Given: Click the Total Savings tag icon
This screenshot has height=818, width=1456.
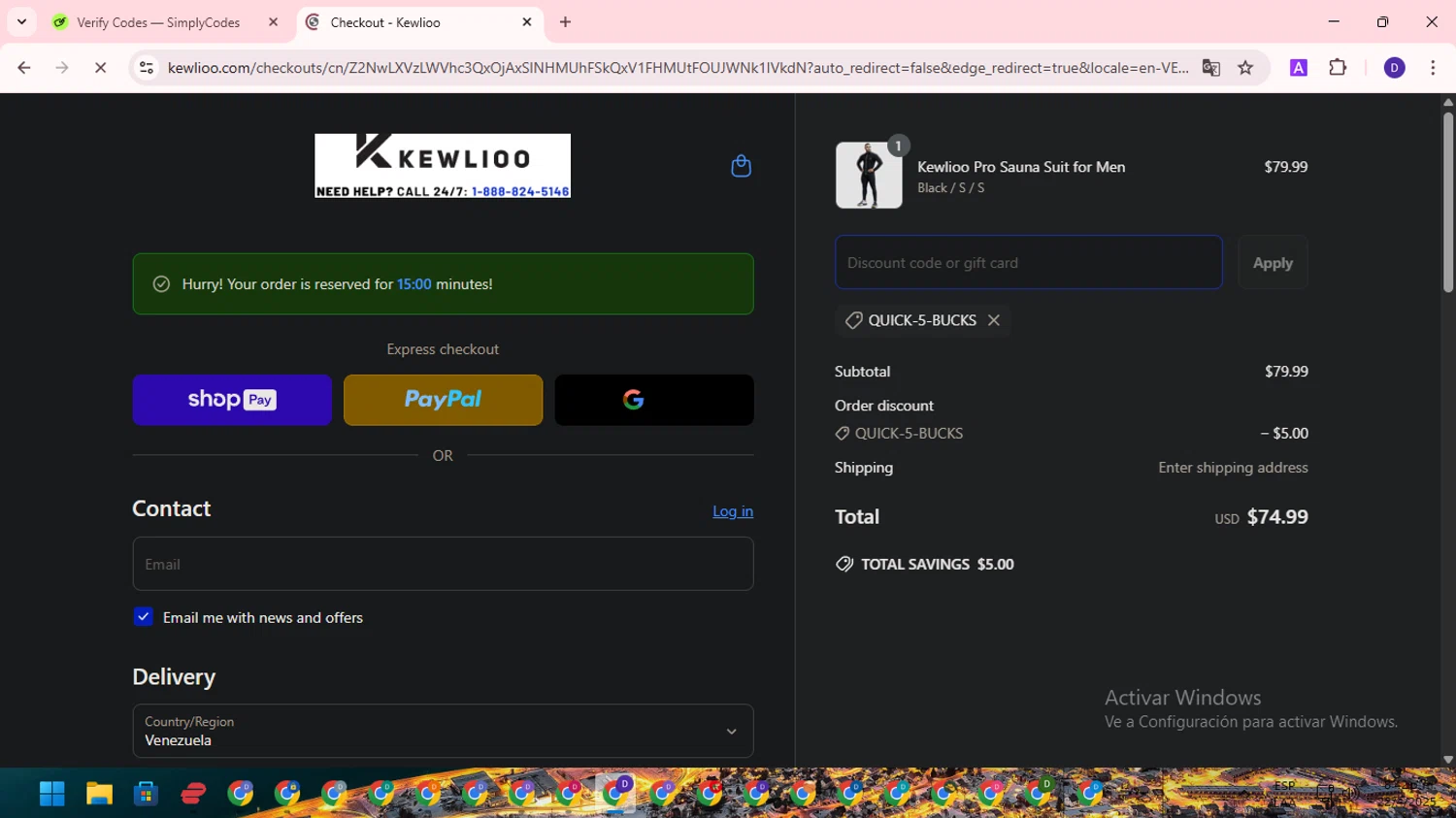Looking at the screenshot, I should 844,564.
